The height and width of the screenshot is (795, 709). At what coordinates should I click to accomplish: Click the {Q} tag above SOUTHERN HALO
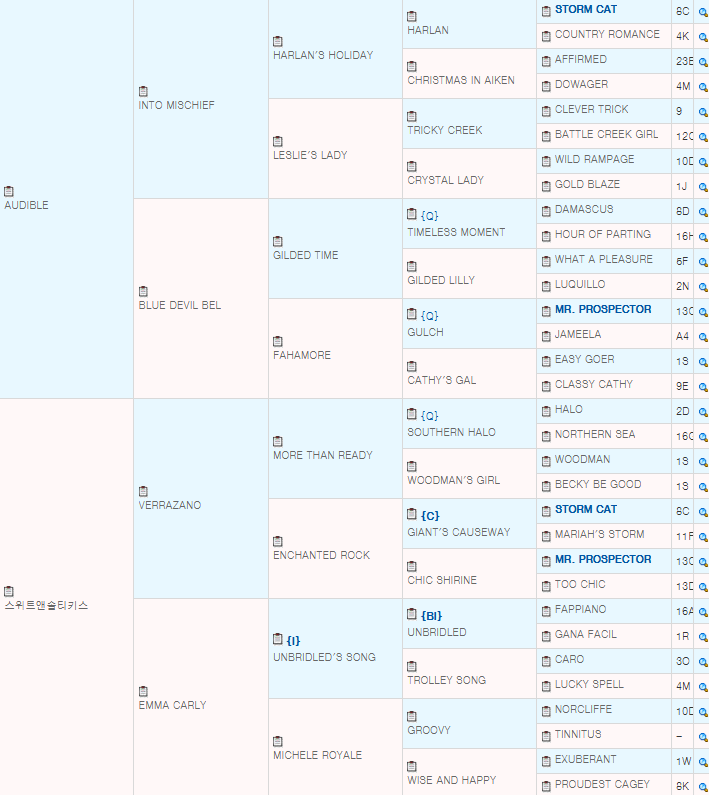[430, 416]
